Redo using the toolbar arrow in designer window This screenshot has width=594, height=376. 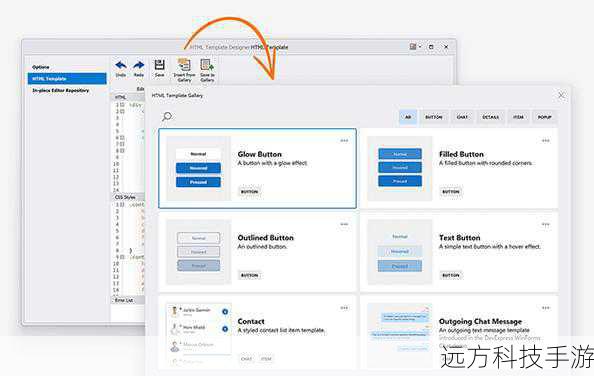click(x=139, y=69)
